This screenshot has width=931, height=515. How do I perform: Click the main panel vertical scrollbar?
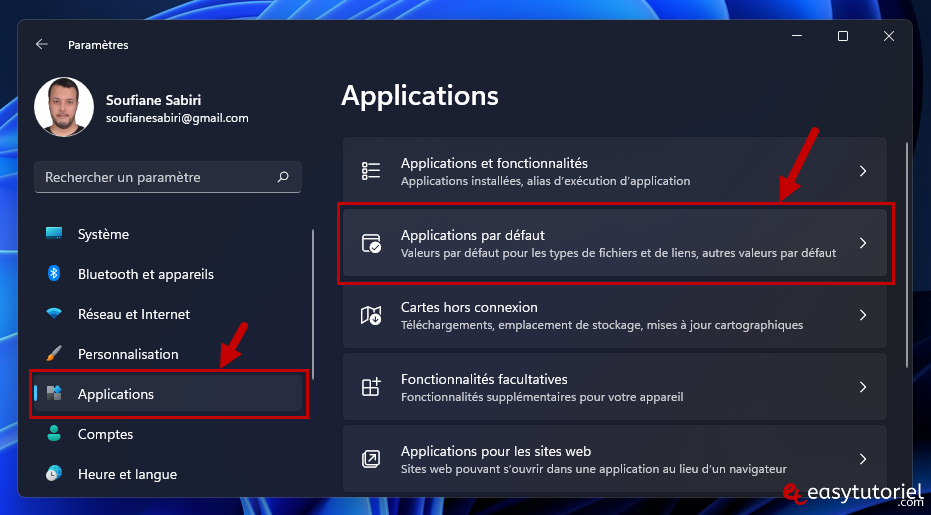[x=907, y=254]
